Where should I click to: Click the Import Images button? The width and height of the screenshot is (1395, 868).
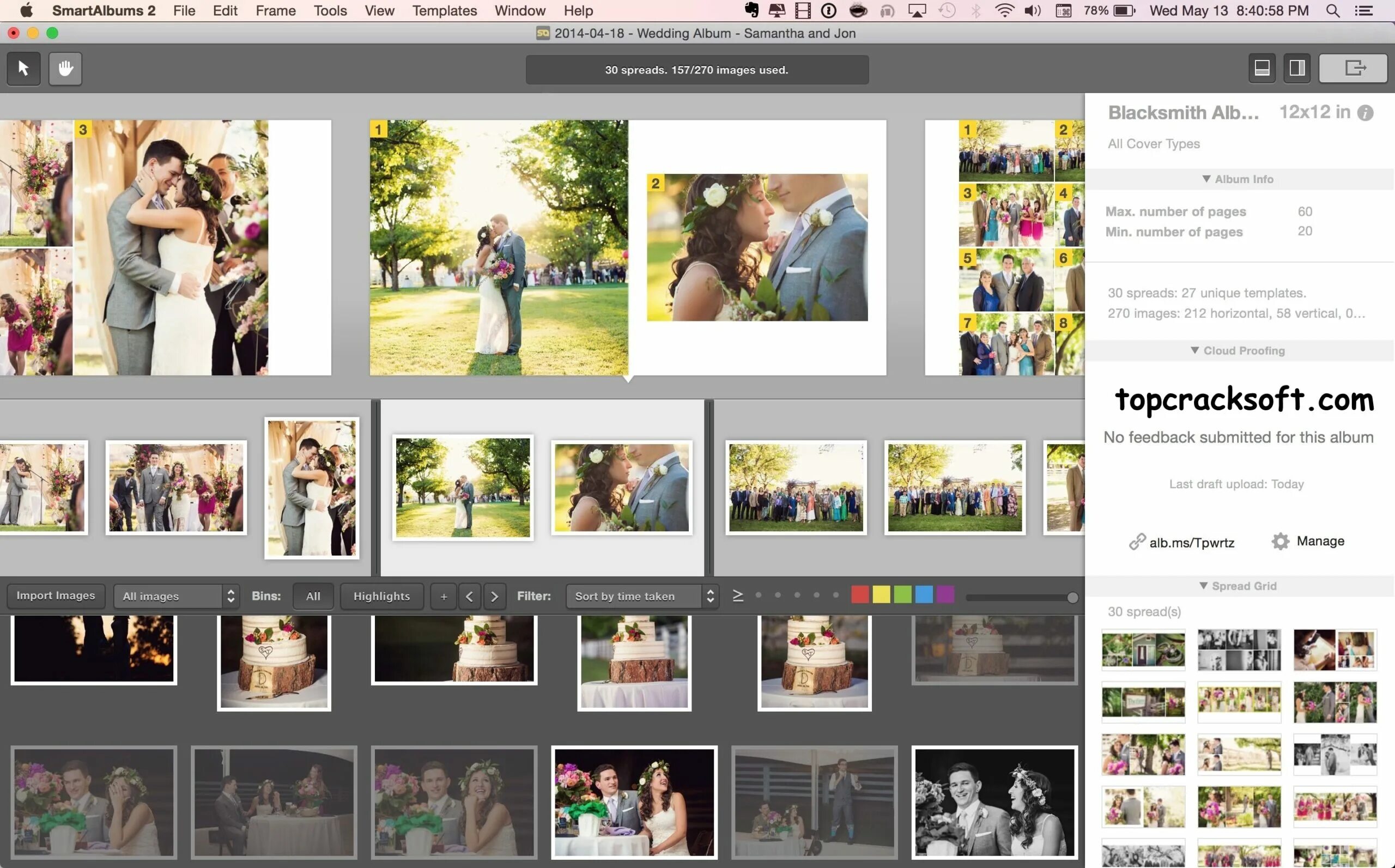tap(56, 596)
